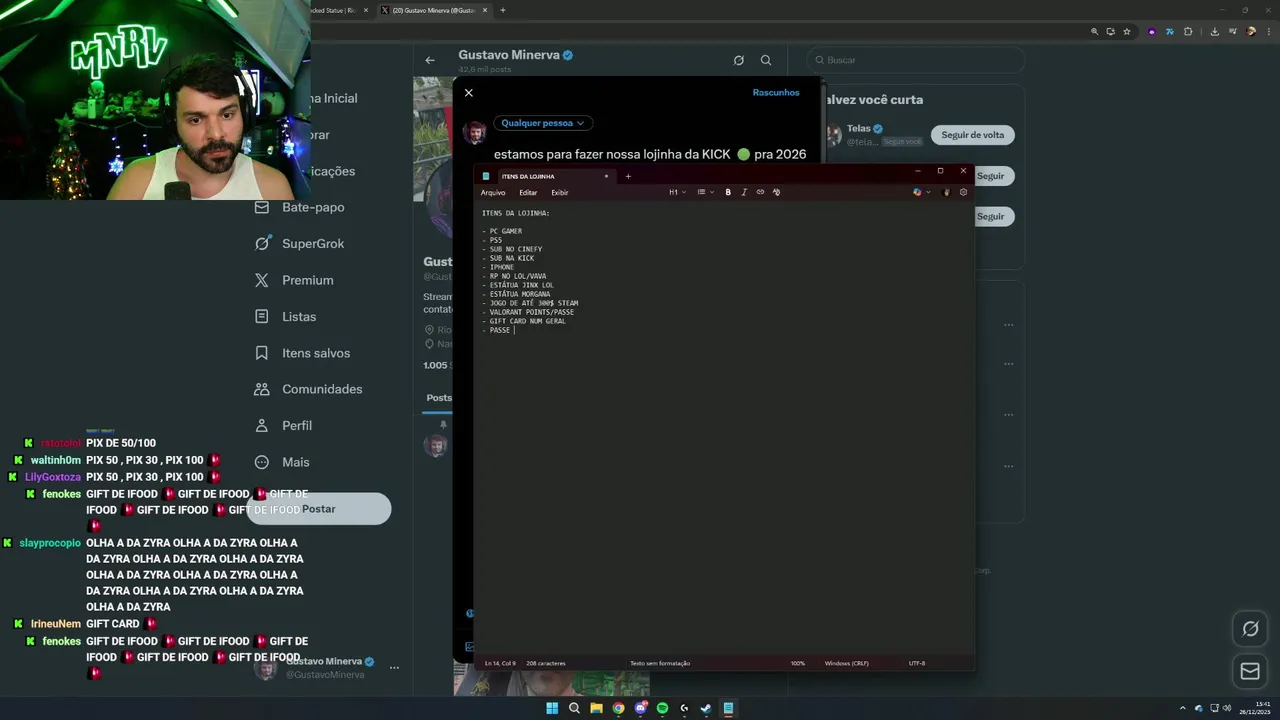Open Listas in X sidebar

[286, 316]
